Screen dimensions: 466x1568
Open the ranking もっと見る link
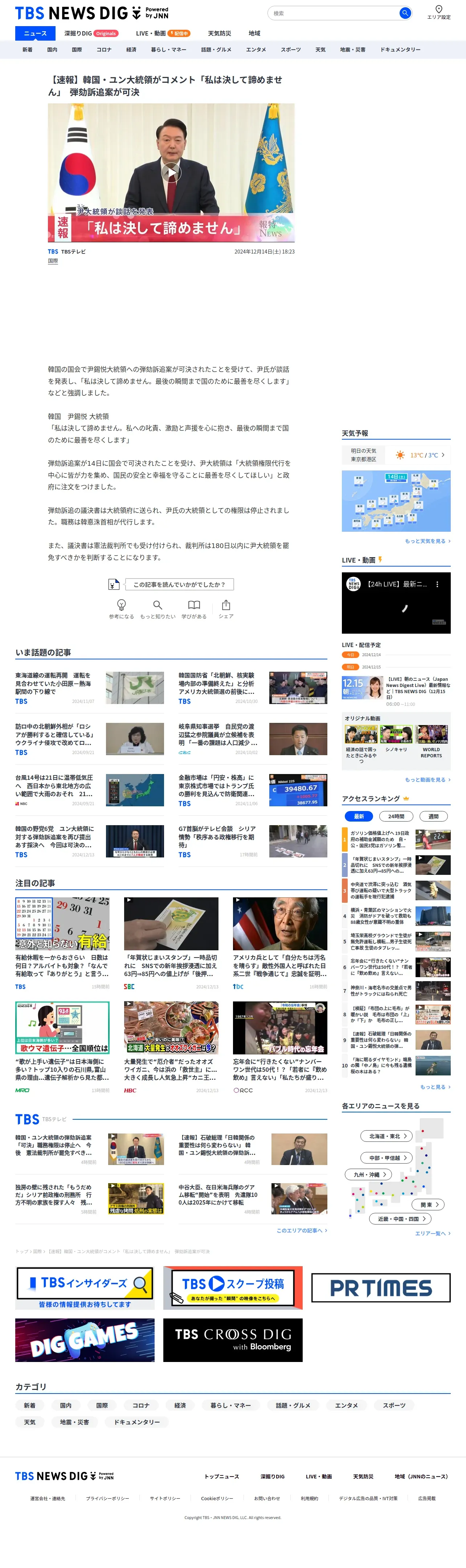435,1087
